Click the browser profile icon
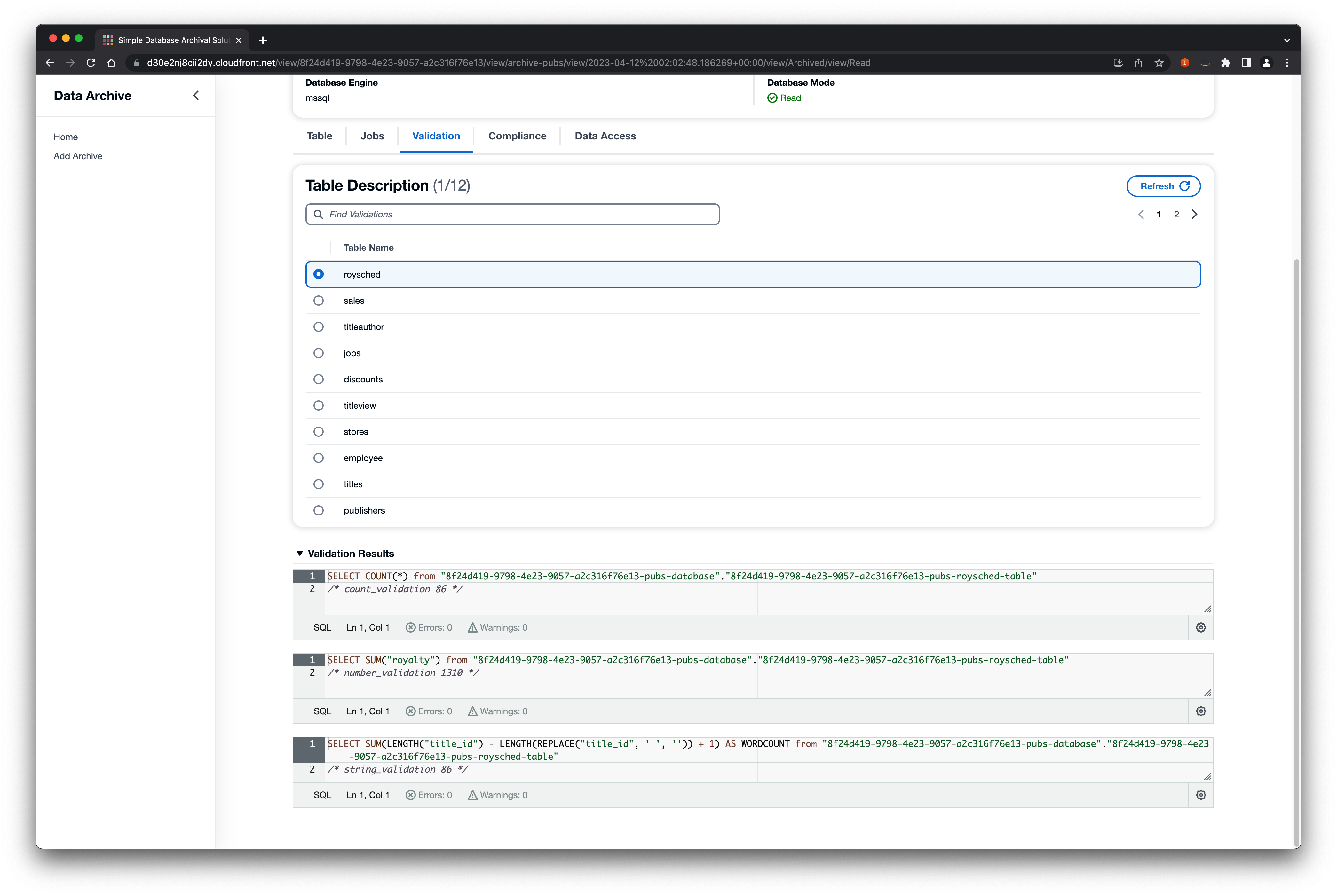Screen dimensions: 1337x896 click(x=1266, y=63)
